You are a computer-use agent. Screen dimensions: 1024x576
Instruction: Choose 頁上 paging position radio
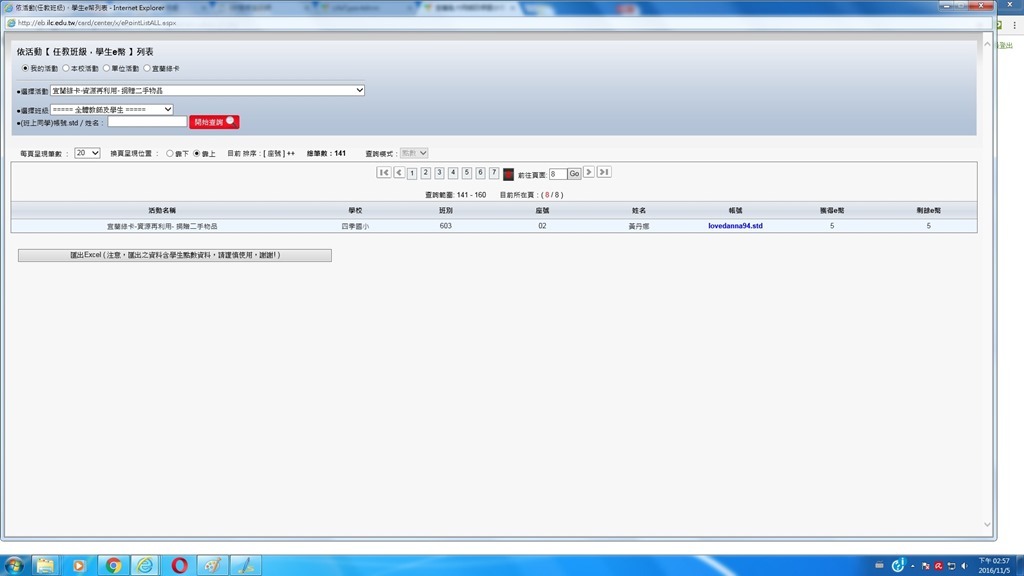point(197,153)
